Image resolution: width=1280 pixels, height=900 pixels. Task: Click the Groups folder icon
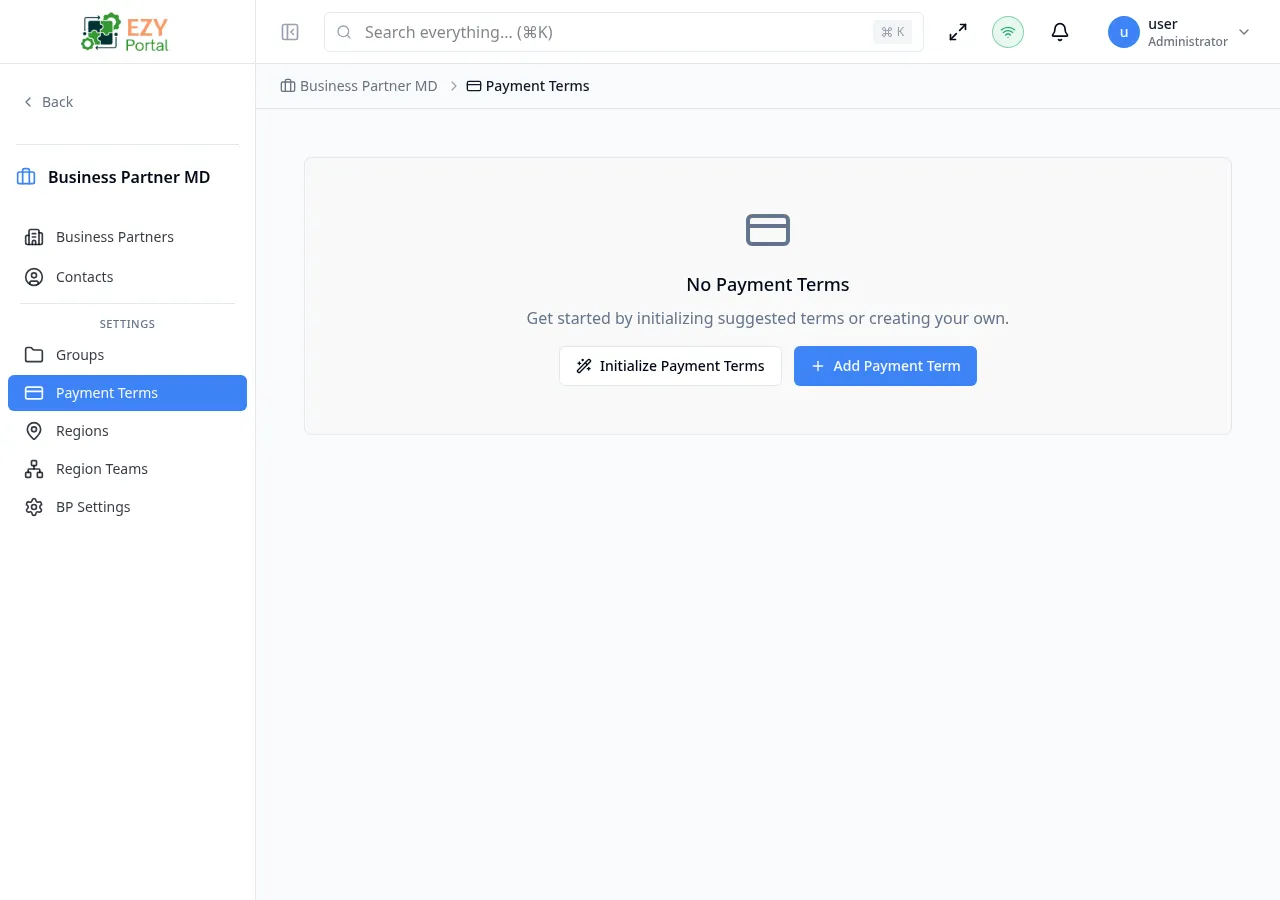(x=34, y=354)
